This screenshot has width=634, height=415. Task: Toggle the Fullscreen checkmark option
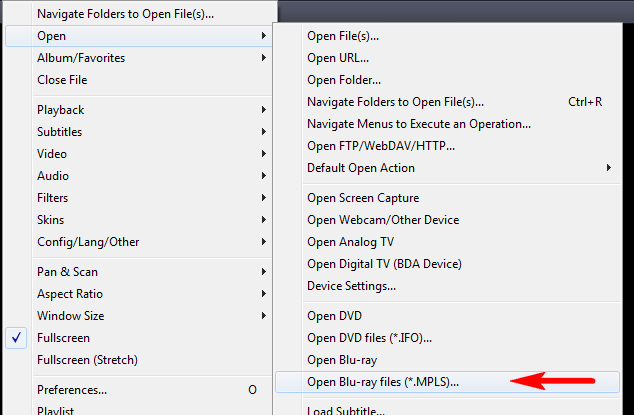138,338
